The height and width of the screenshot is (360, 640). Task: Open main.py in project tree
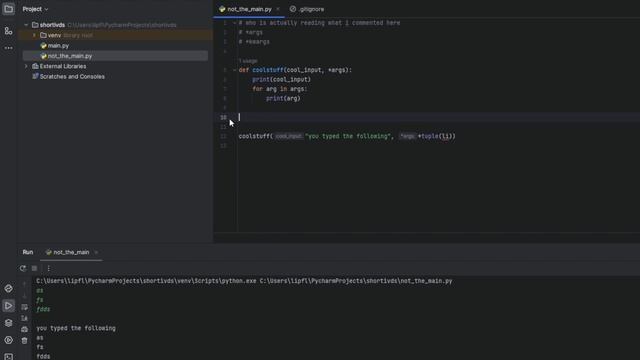[58, 46]
